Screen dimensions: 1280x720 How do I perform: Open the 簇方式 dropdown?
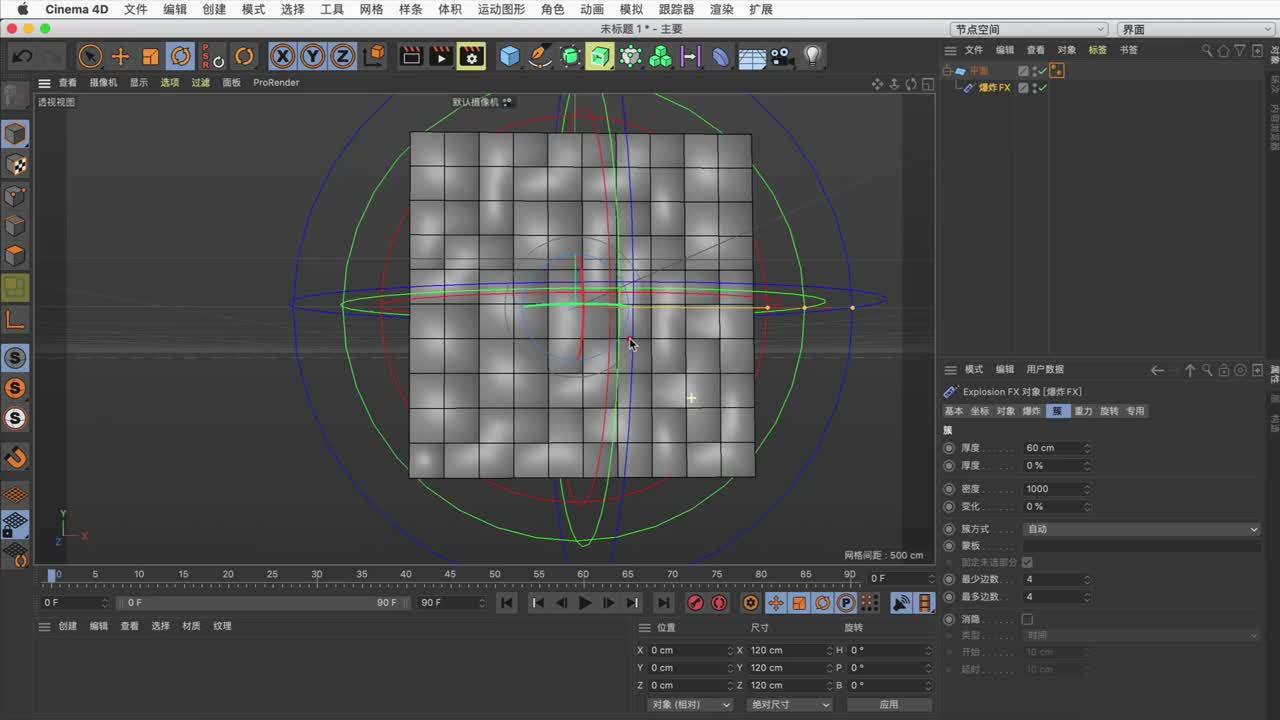click(x=1140, y=529)
